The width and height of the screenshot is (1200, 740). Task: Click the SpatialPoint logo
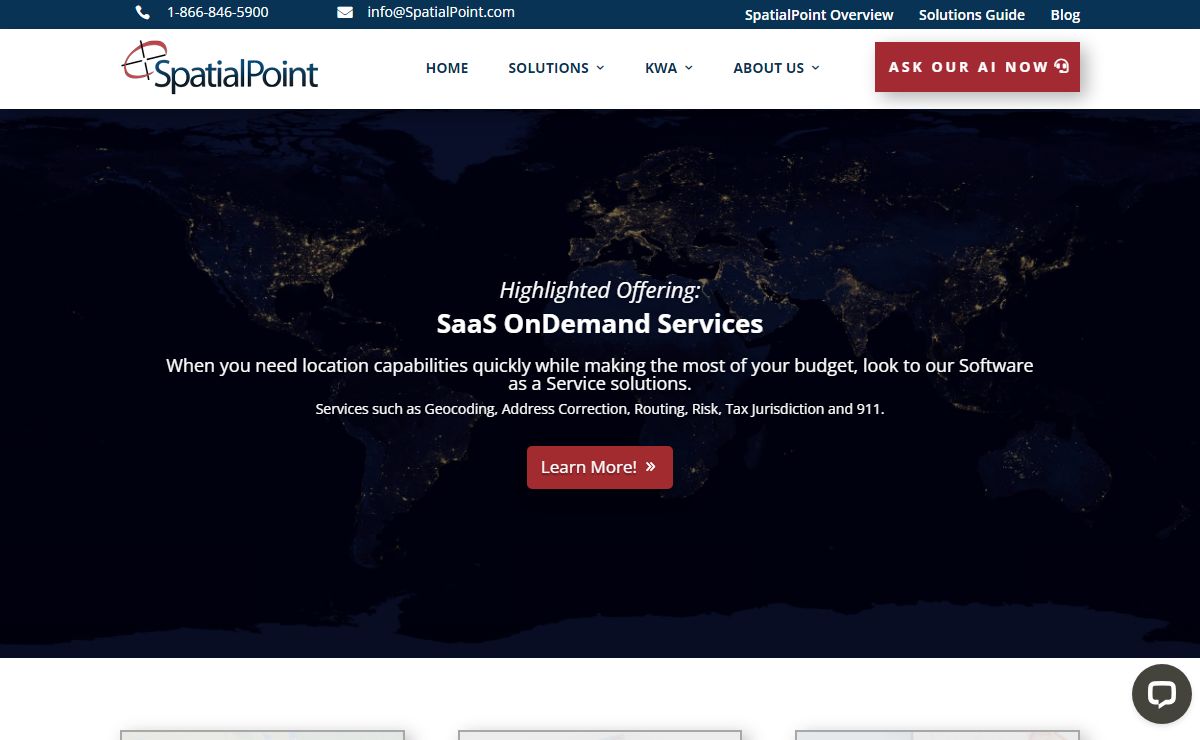[220, 67]
